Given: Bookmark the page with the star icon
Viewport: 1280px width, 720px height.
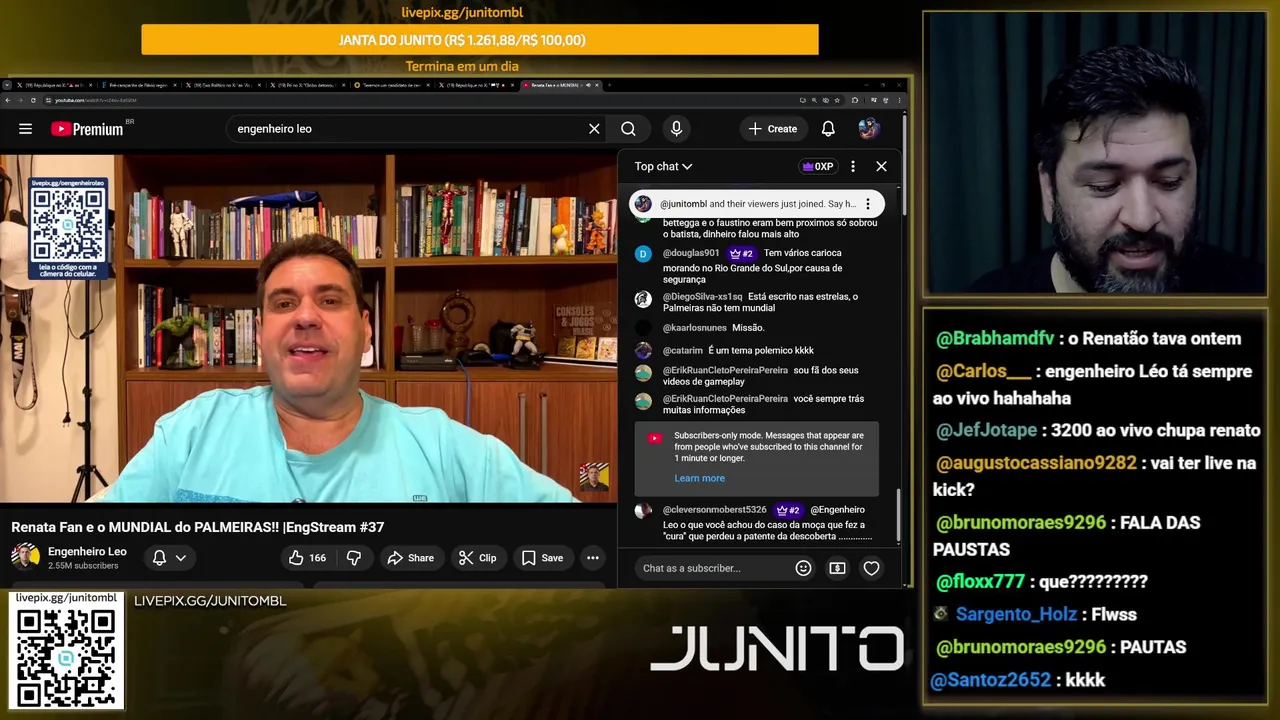Looking at the screenshot, I should tap(837, 100).
